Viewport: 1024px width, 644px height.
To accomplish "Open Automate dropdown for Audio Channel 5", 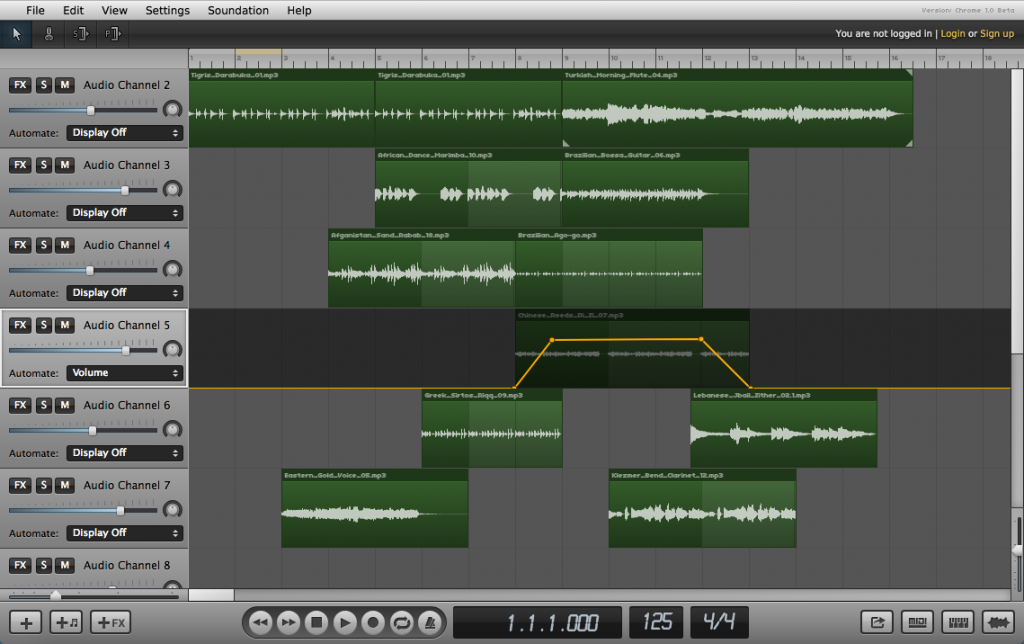I will click(x=125, y=373).
